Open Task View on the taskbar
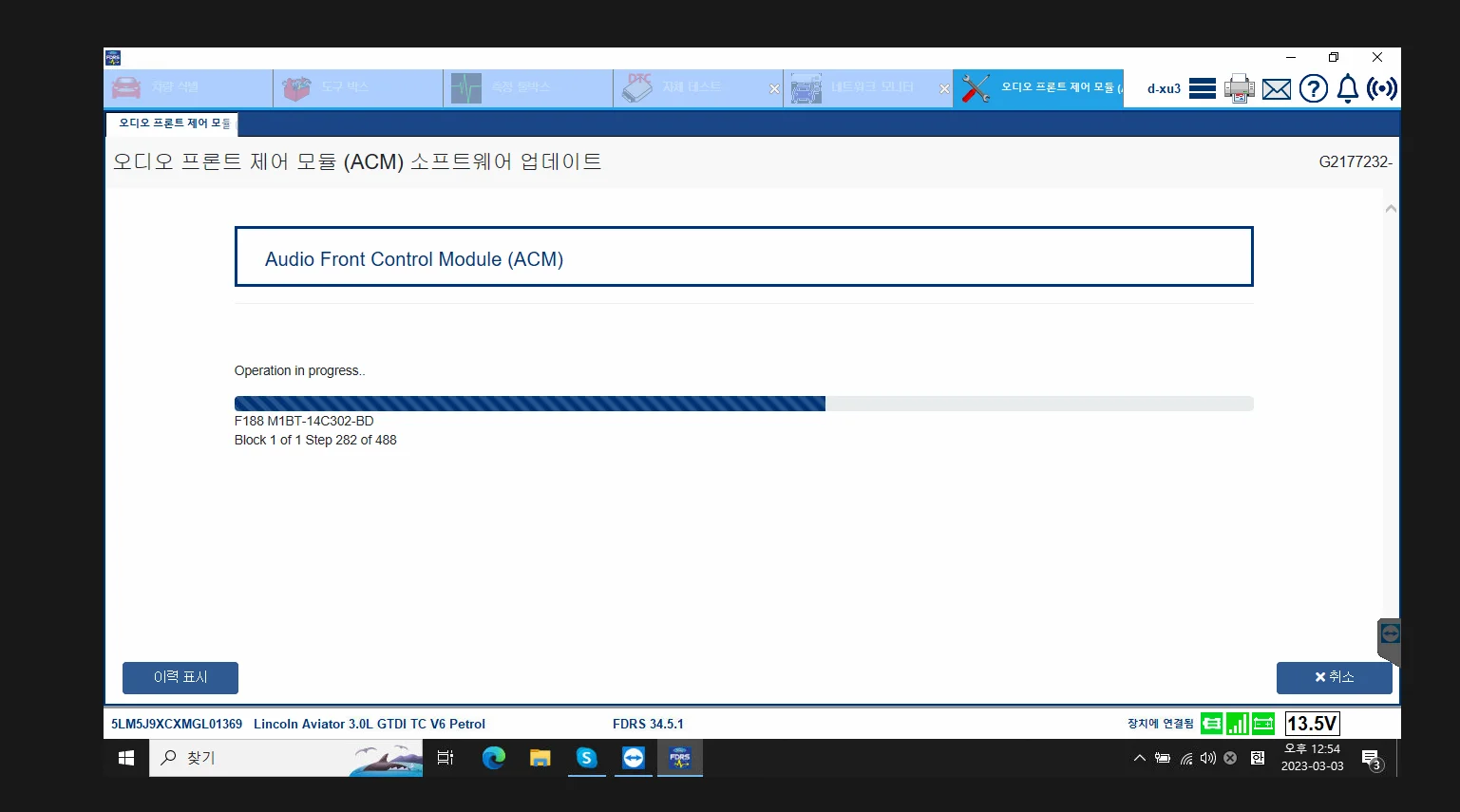The width and height of the screenshot is (1460, 812). [x=446, y=758]
